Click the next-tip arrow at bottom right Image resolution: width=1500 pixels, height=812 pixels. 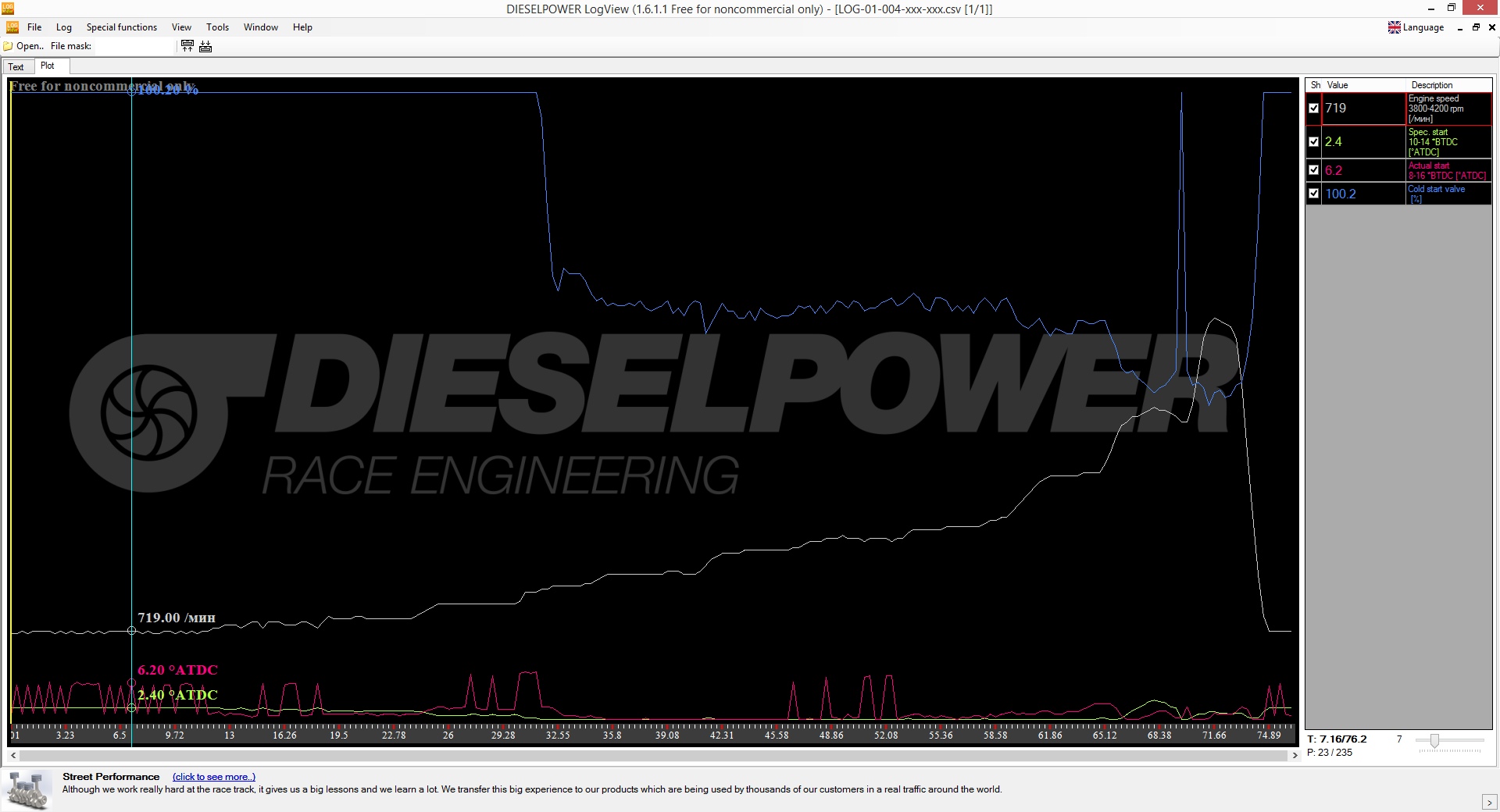click(1489, 803)
